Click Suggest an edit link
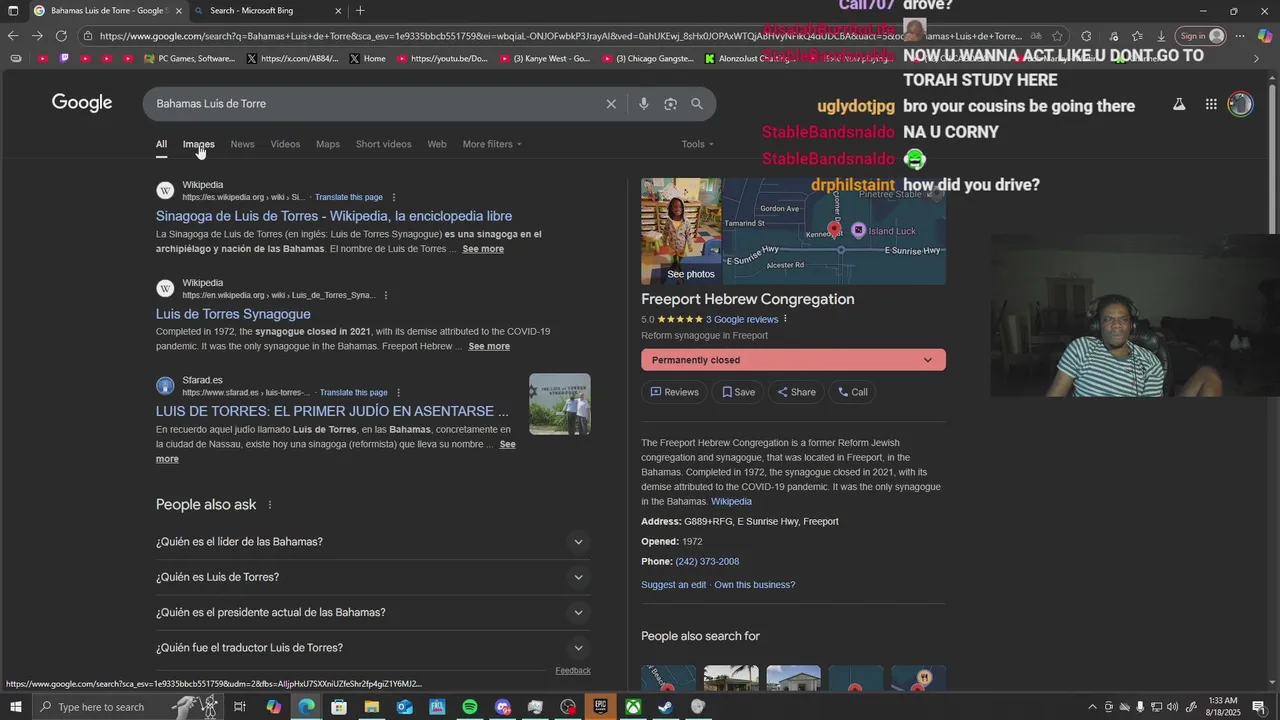The height and width of the screenshot is (720, 1280). pos(673,585)
